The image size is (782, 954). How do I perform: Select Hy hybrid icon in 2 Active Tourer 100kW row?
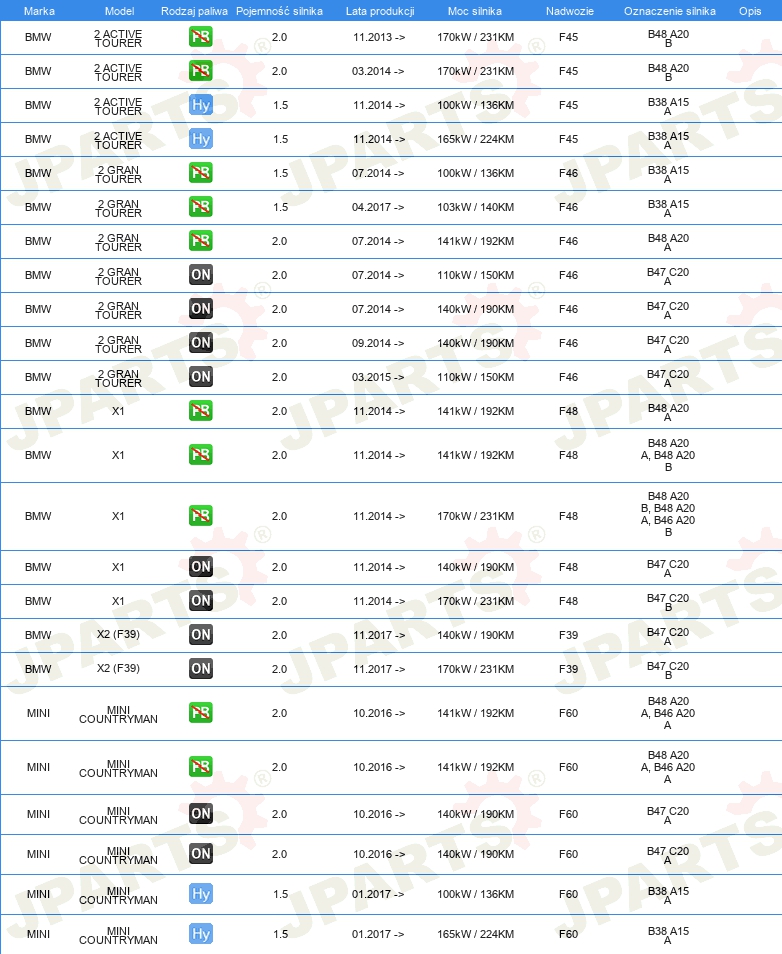tap(201, 105)
